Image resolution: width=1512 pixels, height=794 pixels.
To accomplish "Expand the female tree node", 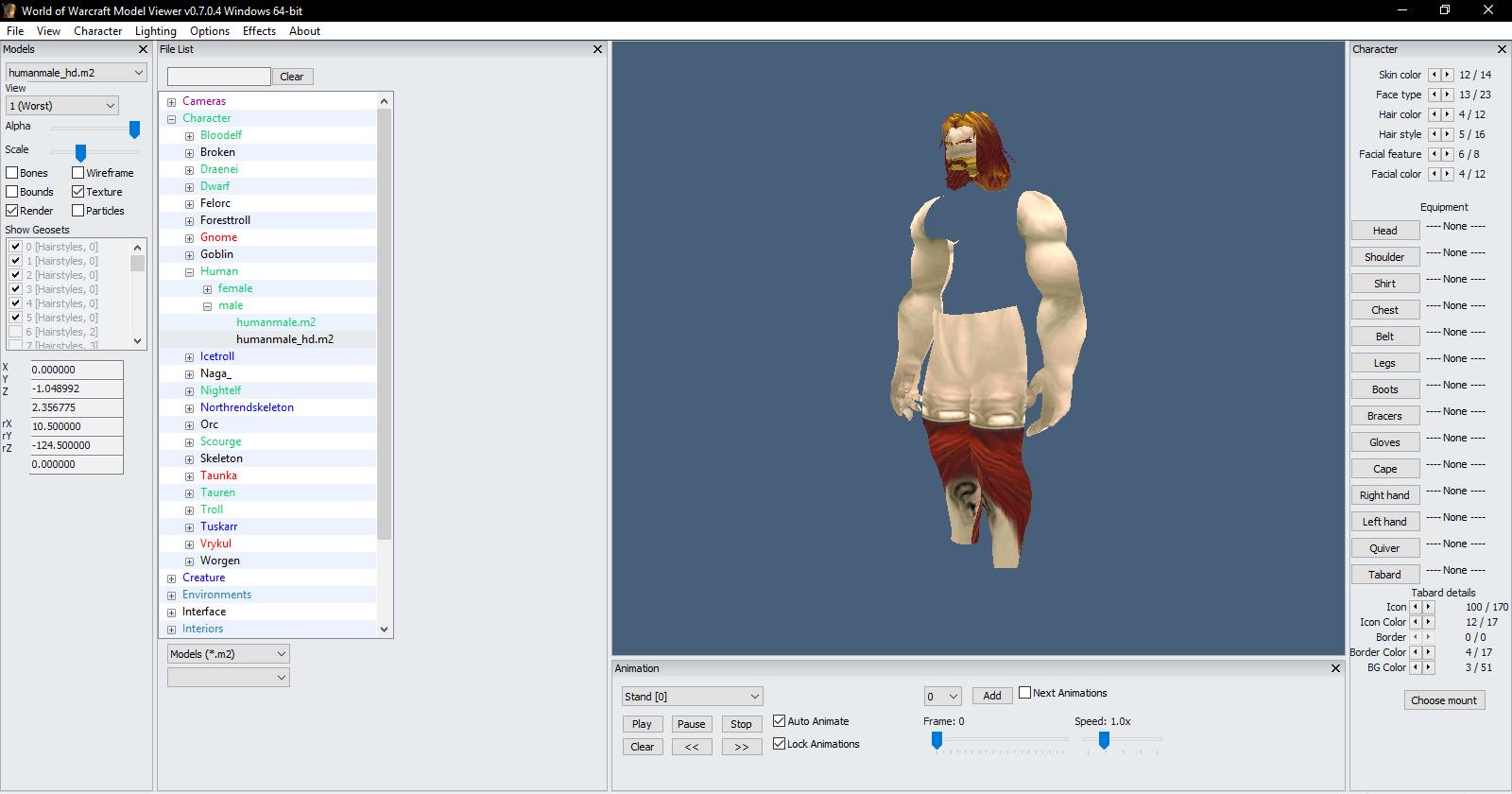I will point(207,289).
